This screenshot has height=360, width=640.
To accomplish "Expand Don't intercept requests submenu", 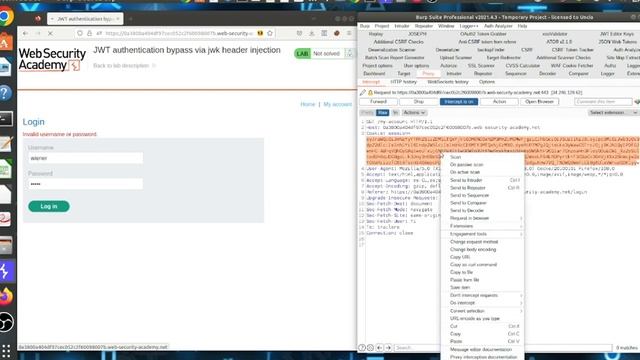I will coord(482,296).
